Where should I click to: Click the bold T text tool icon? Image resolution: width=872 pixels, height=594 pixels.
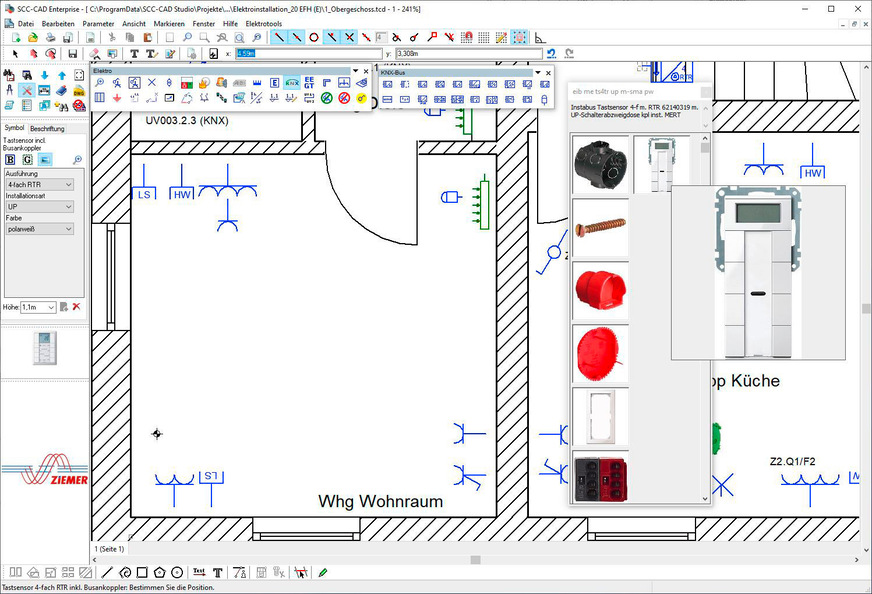point(135,53)
